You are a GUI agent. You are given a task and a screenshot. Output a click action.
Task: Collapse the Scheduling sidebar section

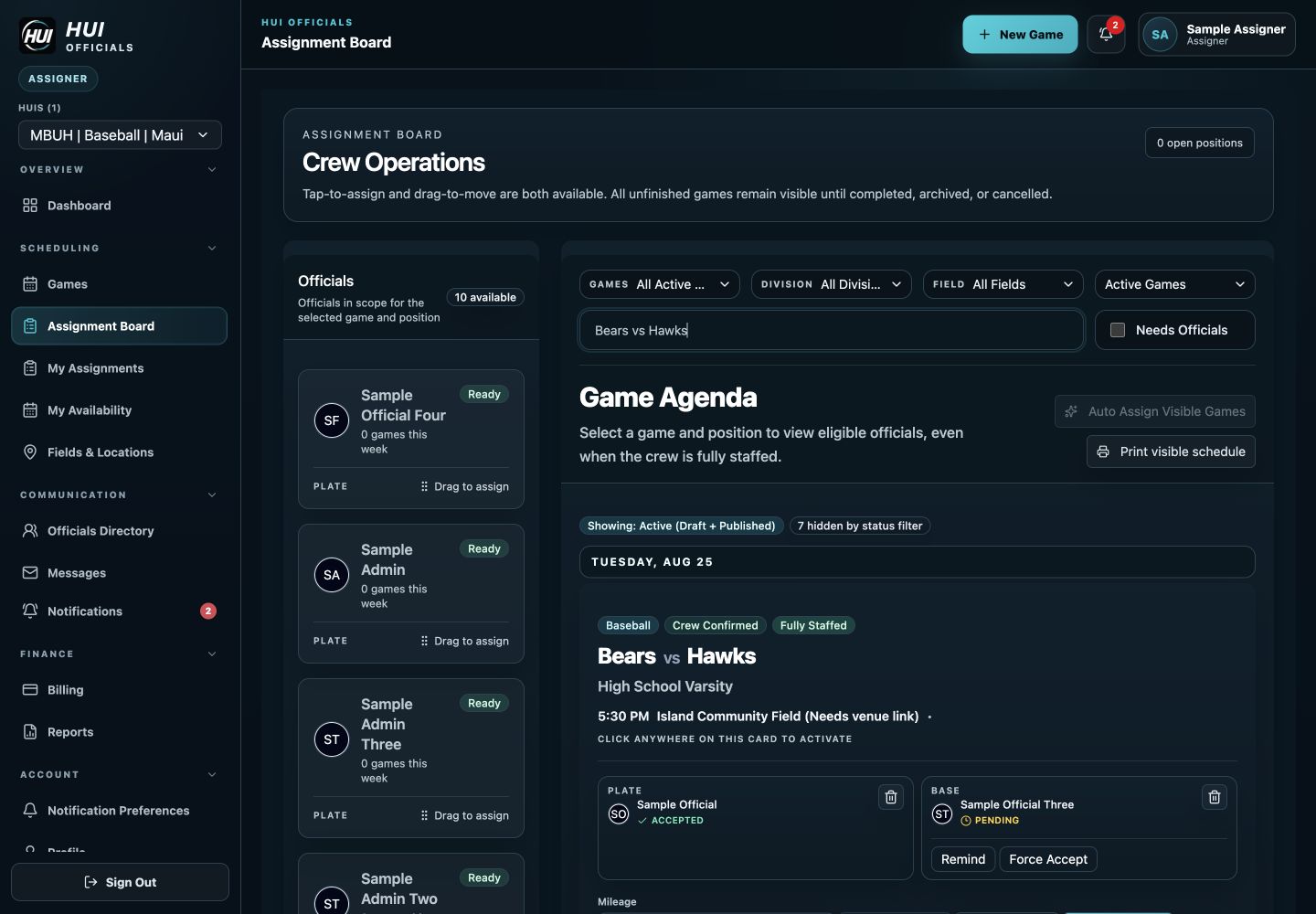tap(212, 248)
